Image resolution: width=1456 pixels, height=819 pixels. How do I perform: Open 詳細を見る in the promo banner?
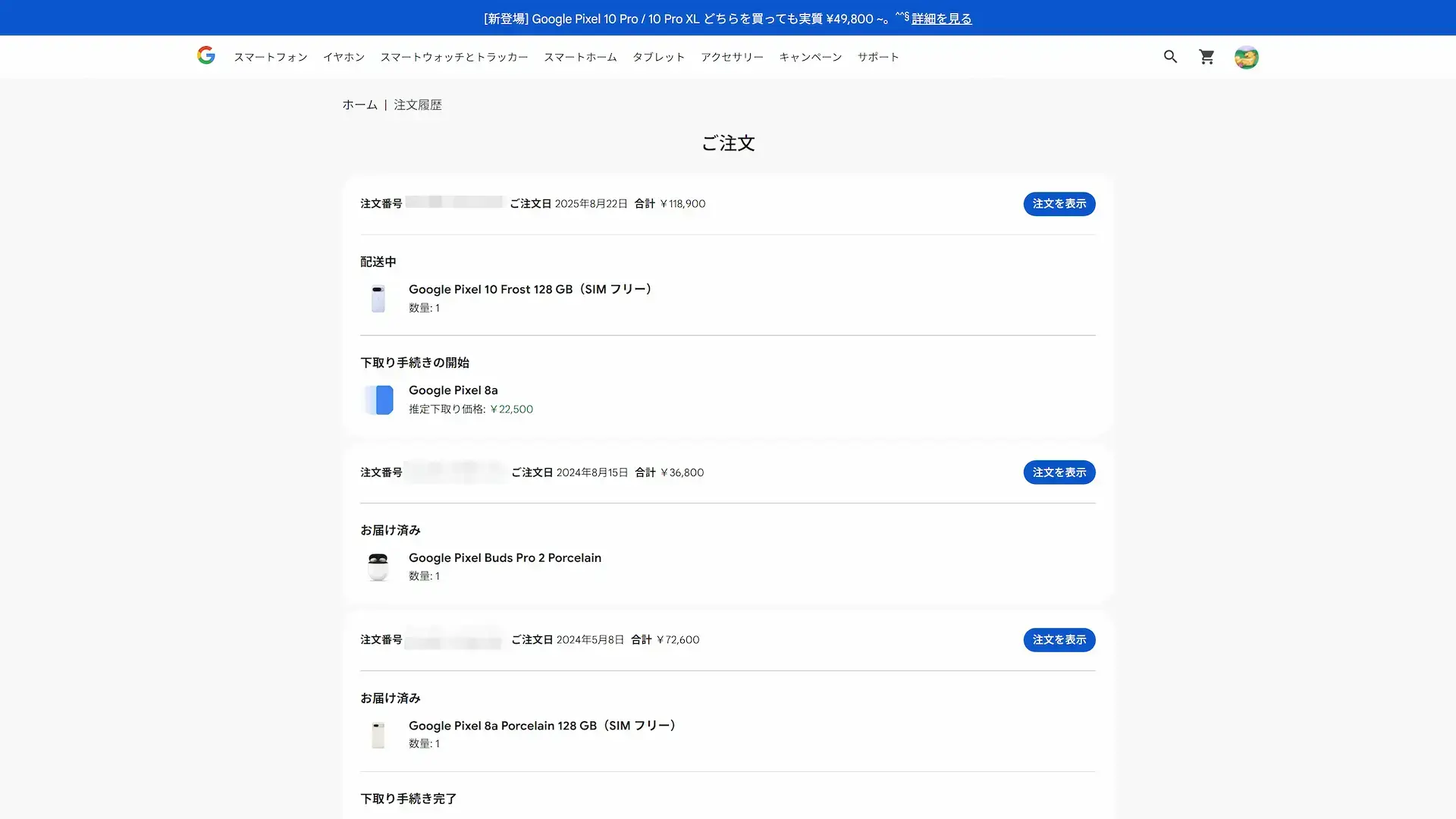[940, 18]
